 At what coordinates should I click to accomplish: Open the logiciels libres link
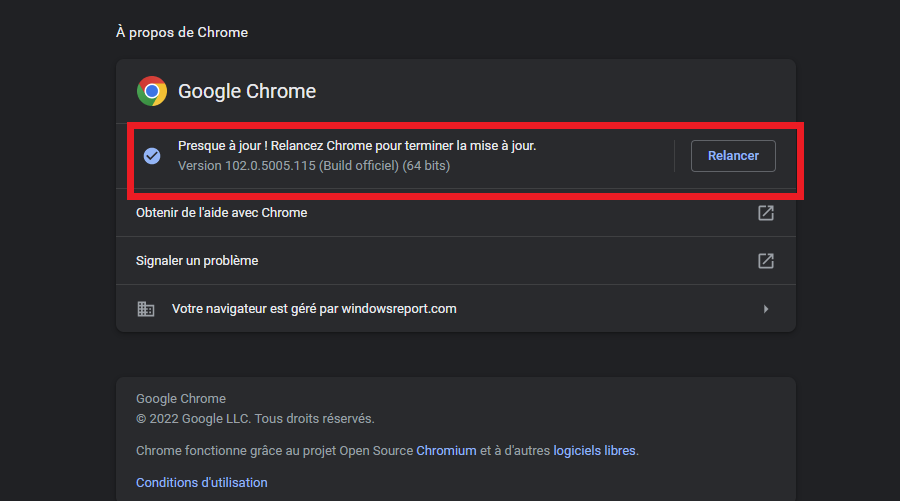594,451
